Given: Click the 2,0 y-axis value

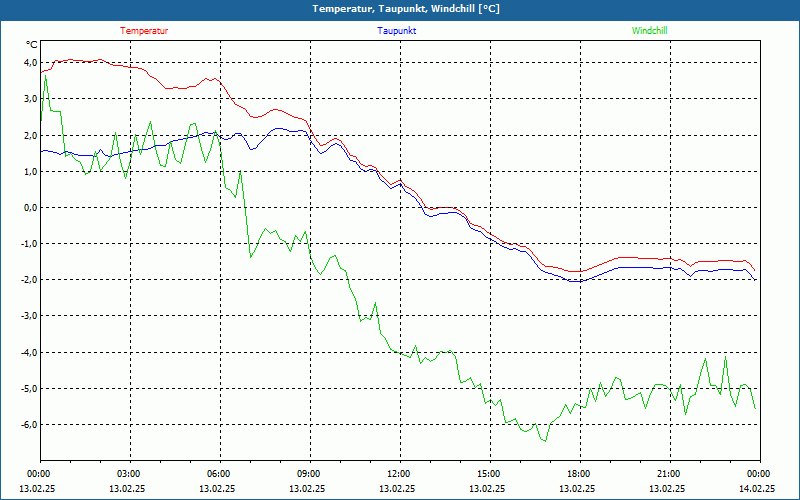Looking at the screenshot, I should coord(32,135).
